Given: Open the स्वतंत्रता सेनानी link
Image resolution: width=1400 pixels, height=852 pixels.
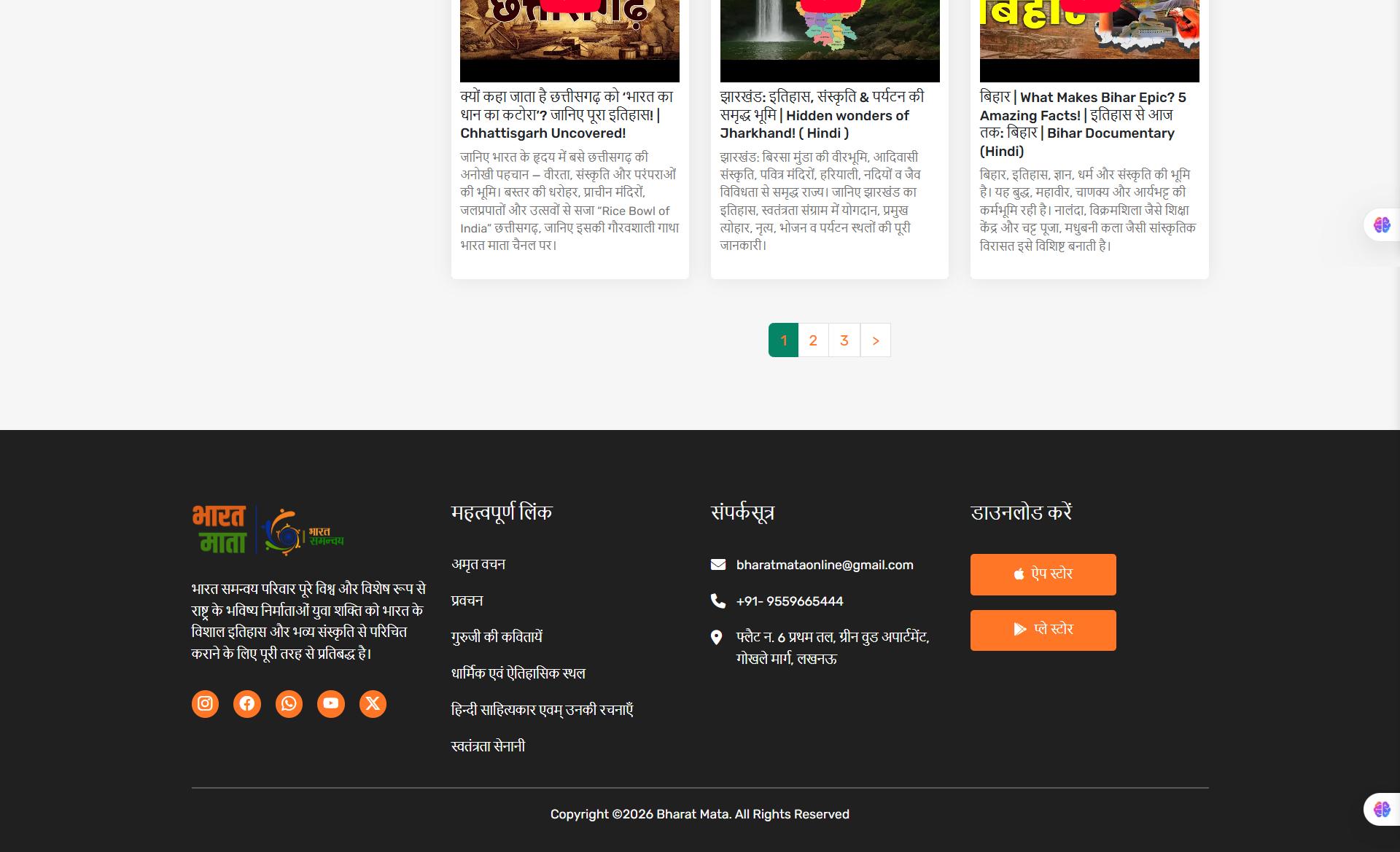Looking at the screenshot, I should tap(488, 746).
